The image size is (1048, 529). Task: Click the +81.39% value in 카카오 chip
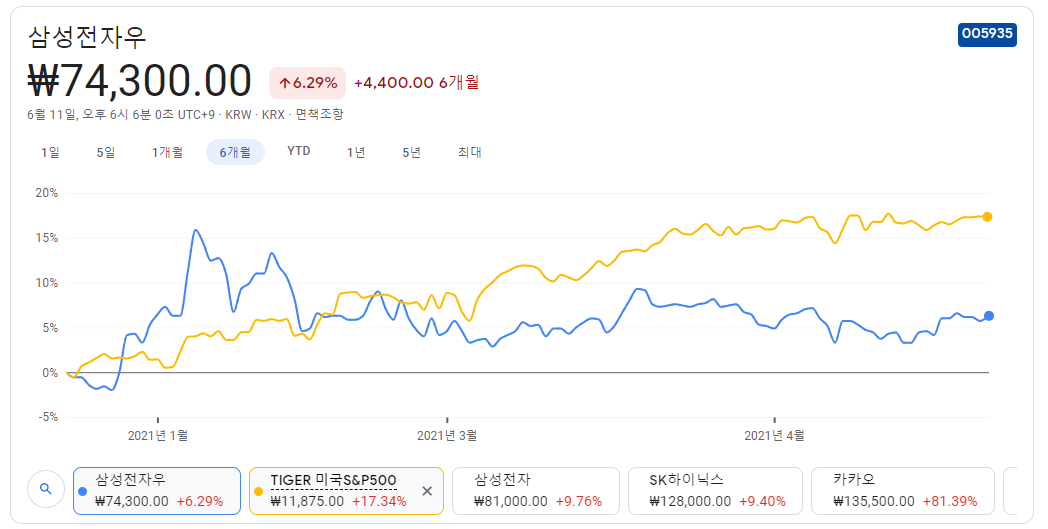tap(950, 502)
